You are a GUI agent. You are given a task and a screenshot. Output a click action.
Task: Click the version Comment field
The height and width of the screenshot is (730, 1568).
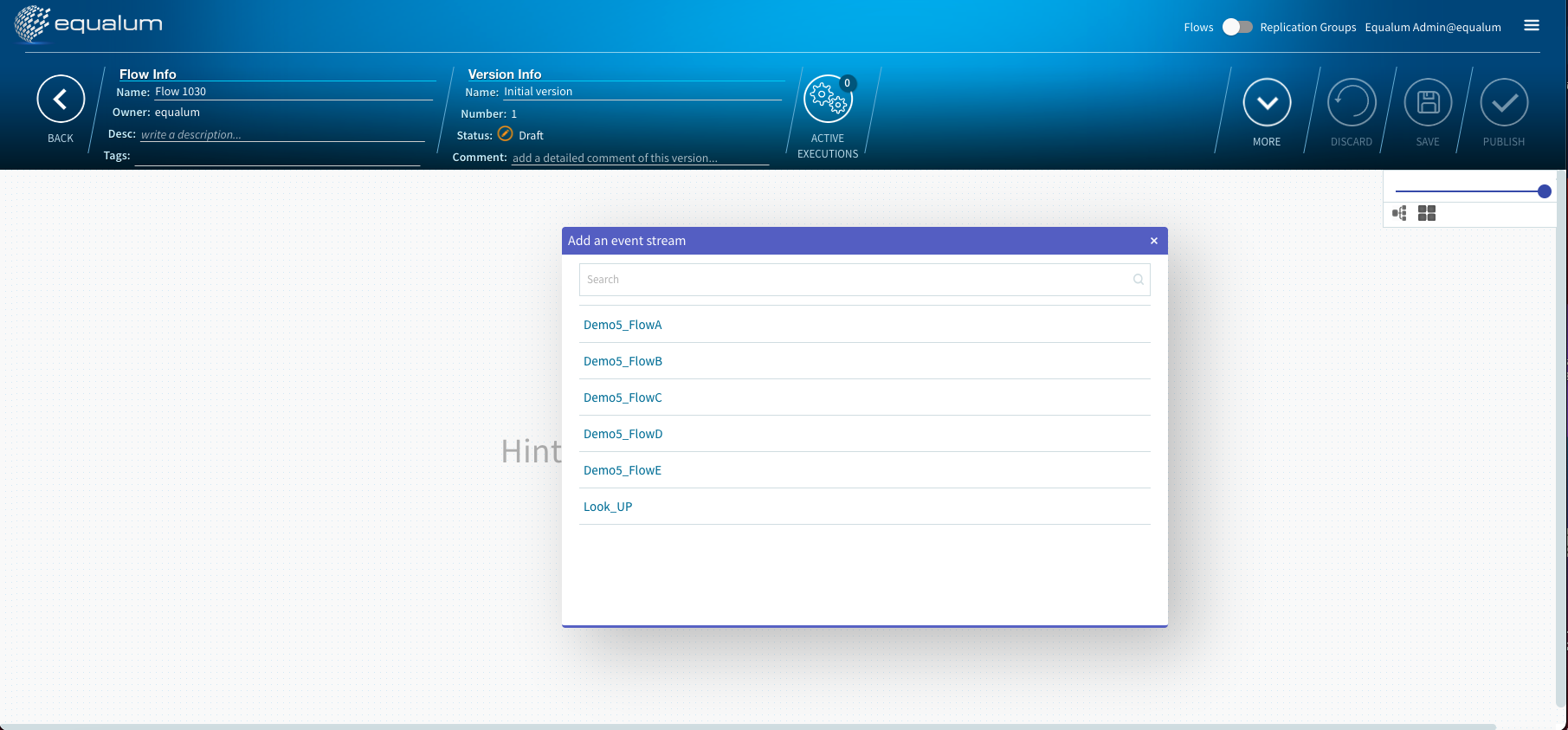click(x=641, y=158)
